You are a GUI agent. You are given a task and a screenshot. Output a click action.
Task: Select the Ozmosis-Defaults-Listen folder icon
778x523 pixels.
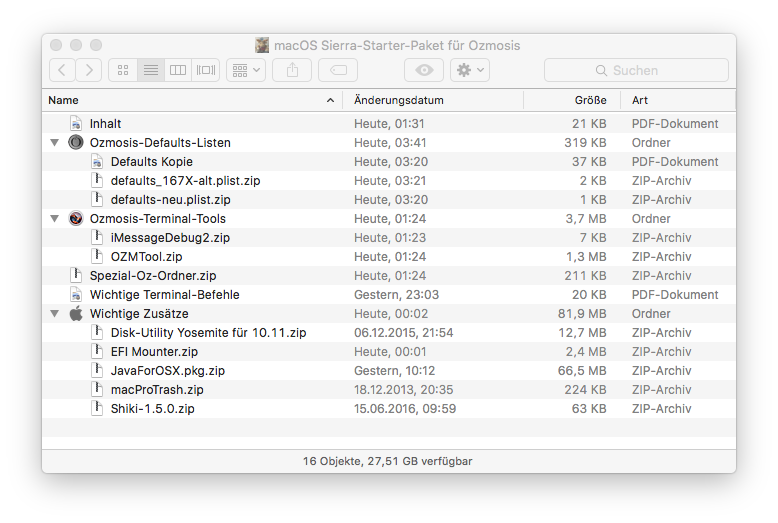click(76, 142)
